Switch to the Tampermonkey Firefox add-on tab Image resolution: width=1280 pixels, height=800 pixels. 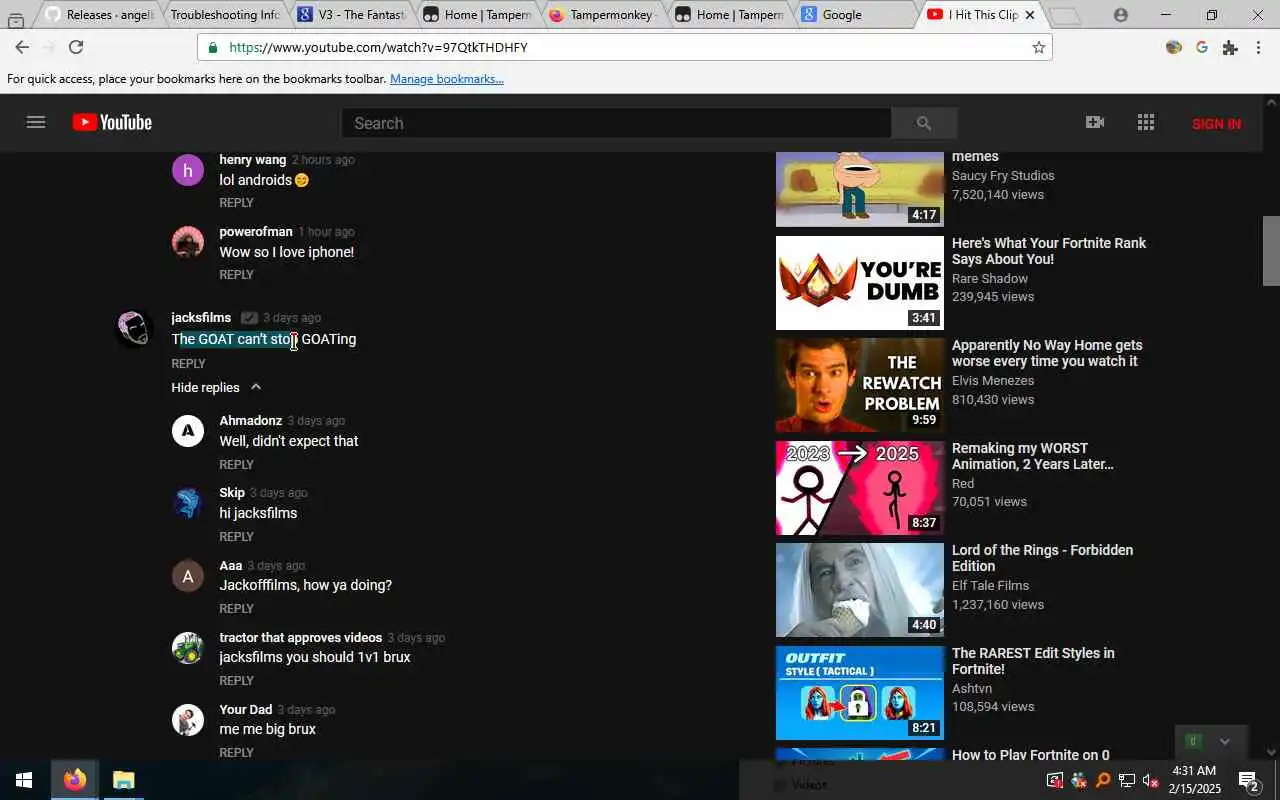604,15
